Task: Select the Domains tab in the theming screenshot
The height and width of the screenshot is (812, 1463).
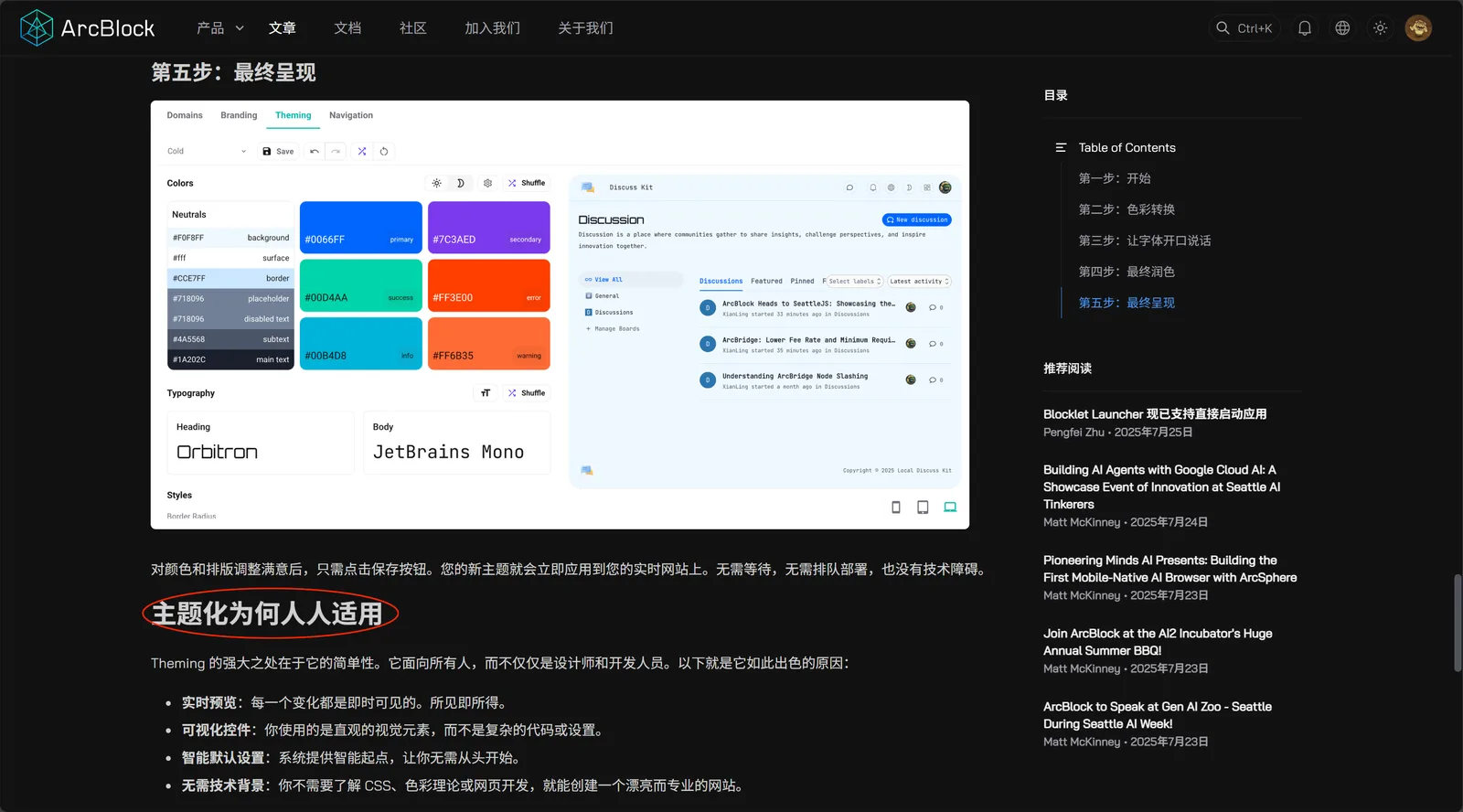Action: 185,115
